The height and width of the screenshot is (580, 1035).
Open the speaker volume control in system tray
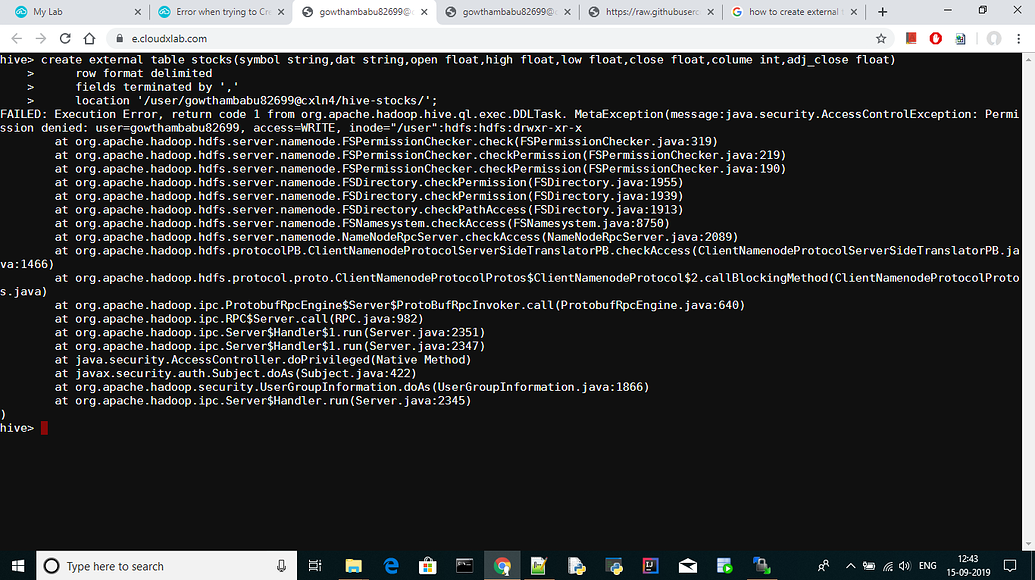[x=903, y=566]
